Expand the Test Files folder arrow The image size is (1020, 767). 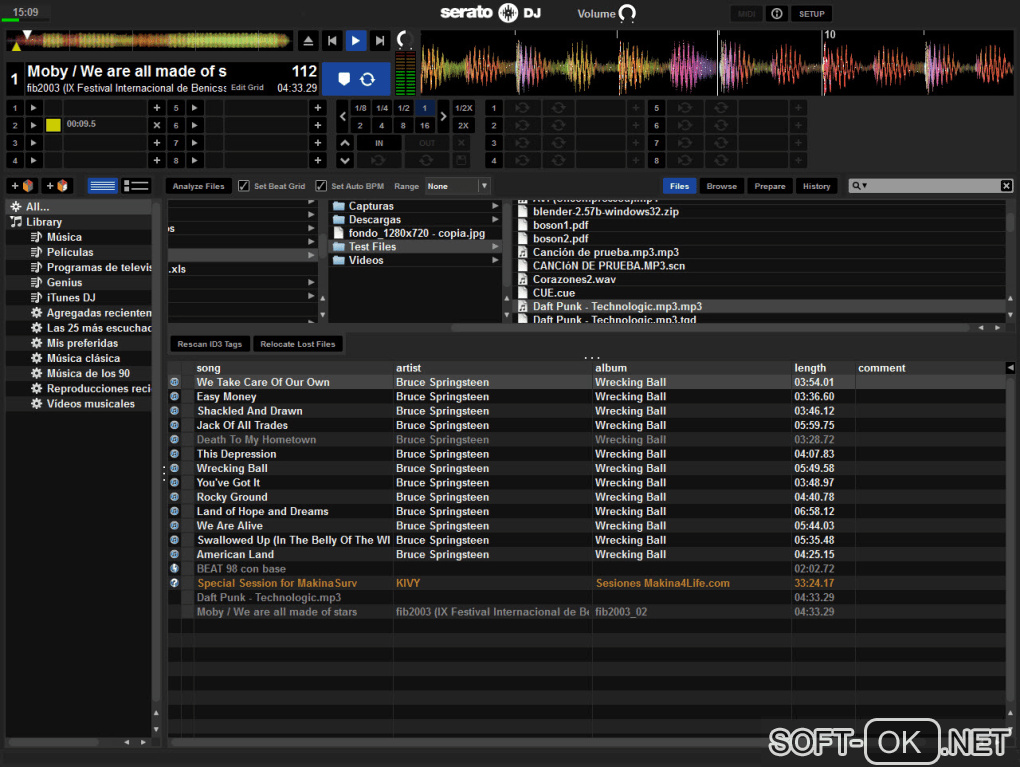[x=495, y=247]
